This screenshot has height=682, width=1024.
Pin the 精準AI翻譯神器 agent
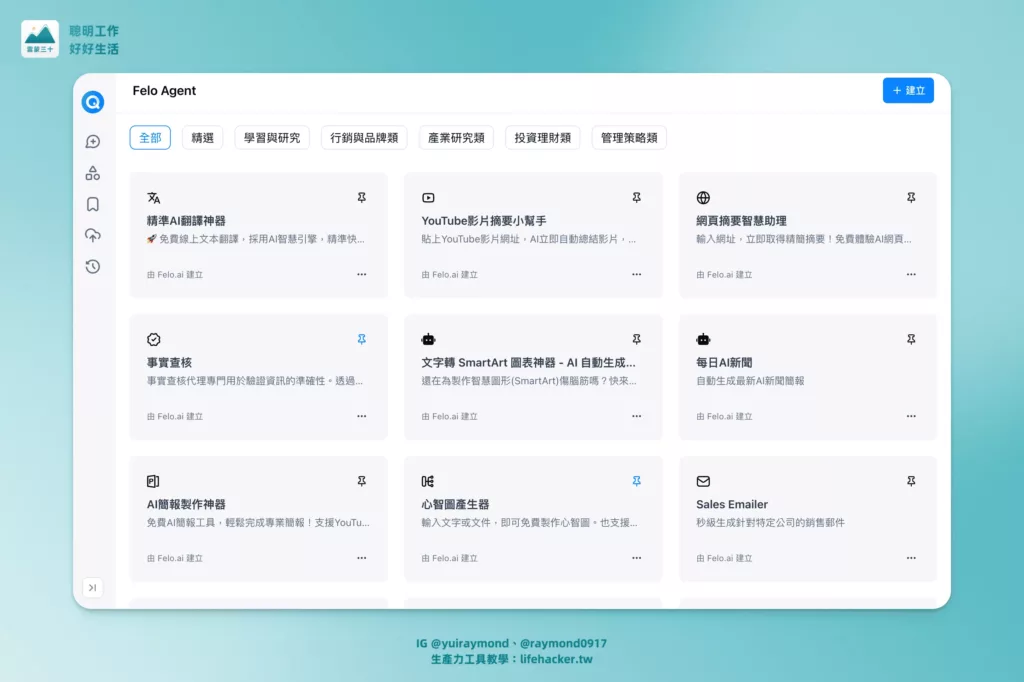coord(361,198)
